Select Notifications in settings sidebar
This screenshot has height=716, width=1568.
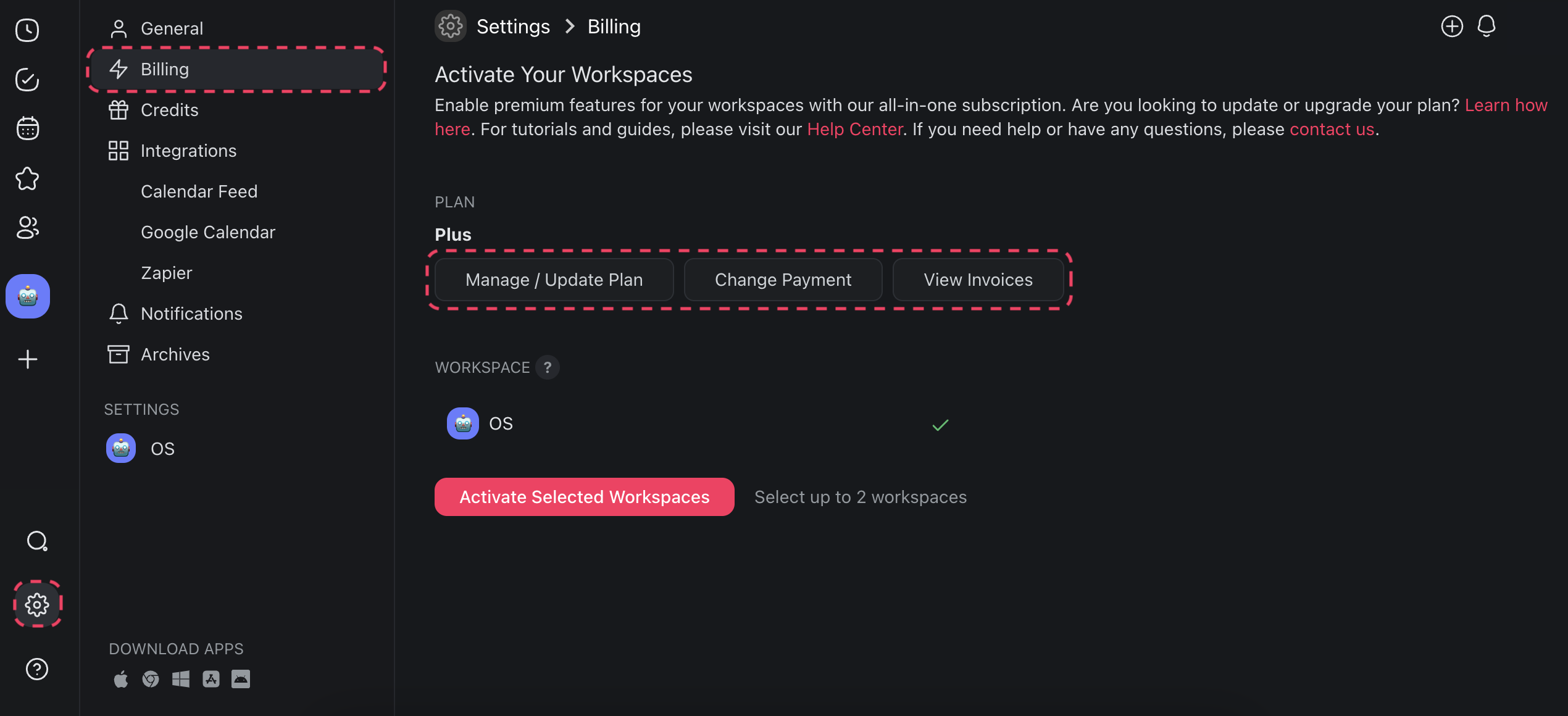tap(191, 314)
